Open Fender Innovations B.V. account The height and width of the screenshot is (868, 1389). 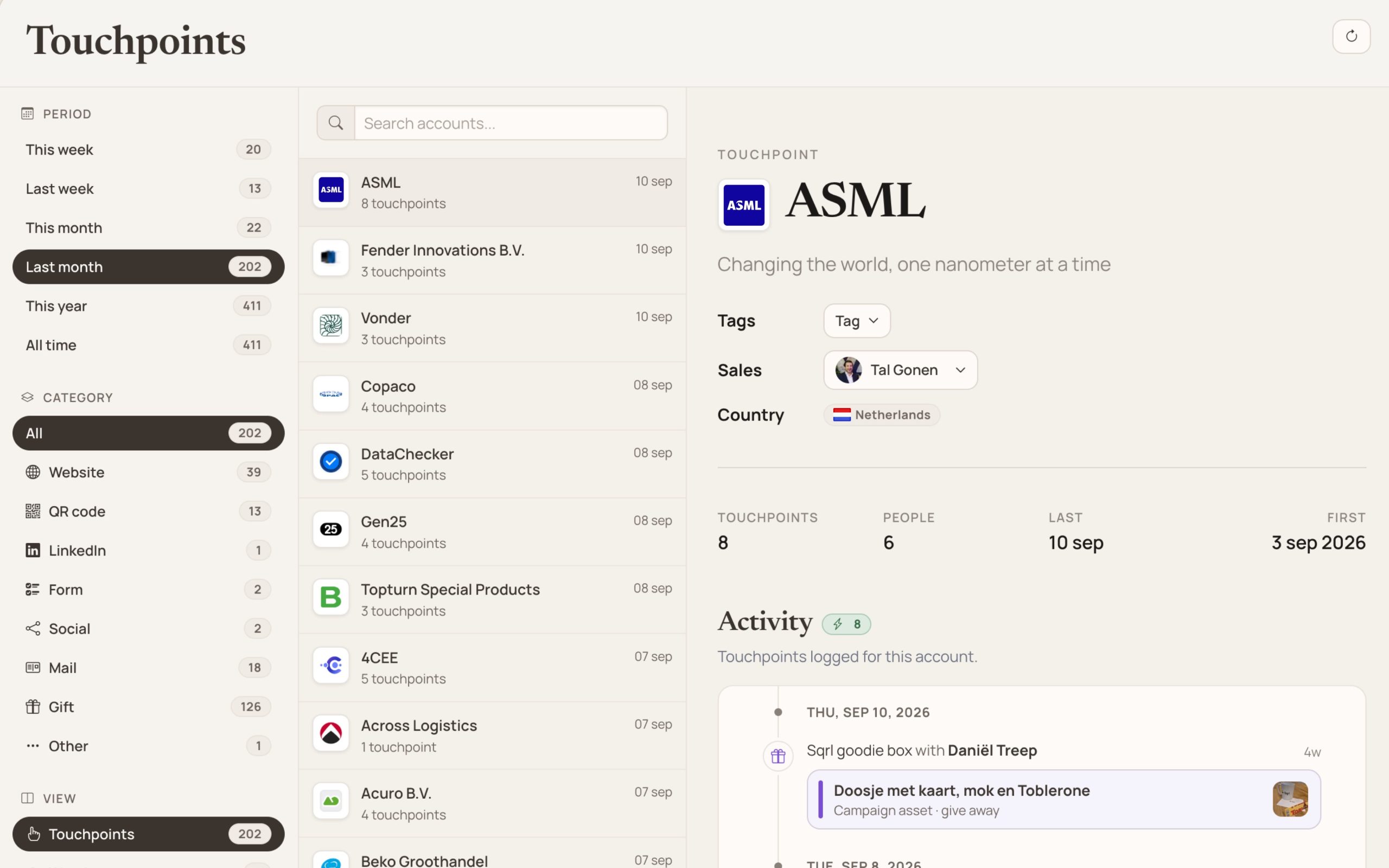tap(493, 260)
